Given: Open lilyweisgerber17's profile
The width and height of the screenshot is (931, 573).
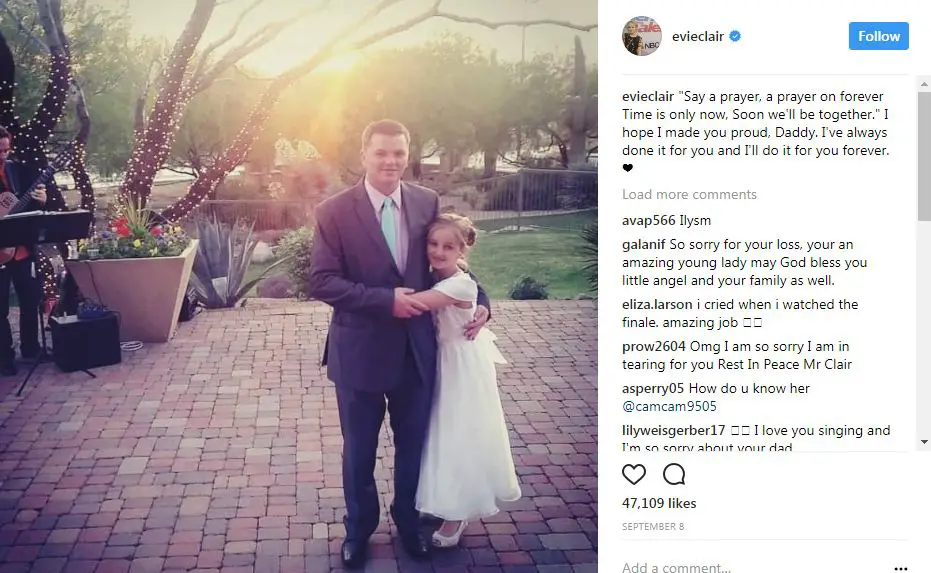Looking at the screenshot, I should (x=673, y=430).
